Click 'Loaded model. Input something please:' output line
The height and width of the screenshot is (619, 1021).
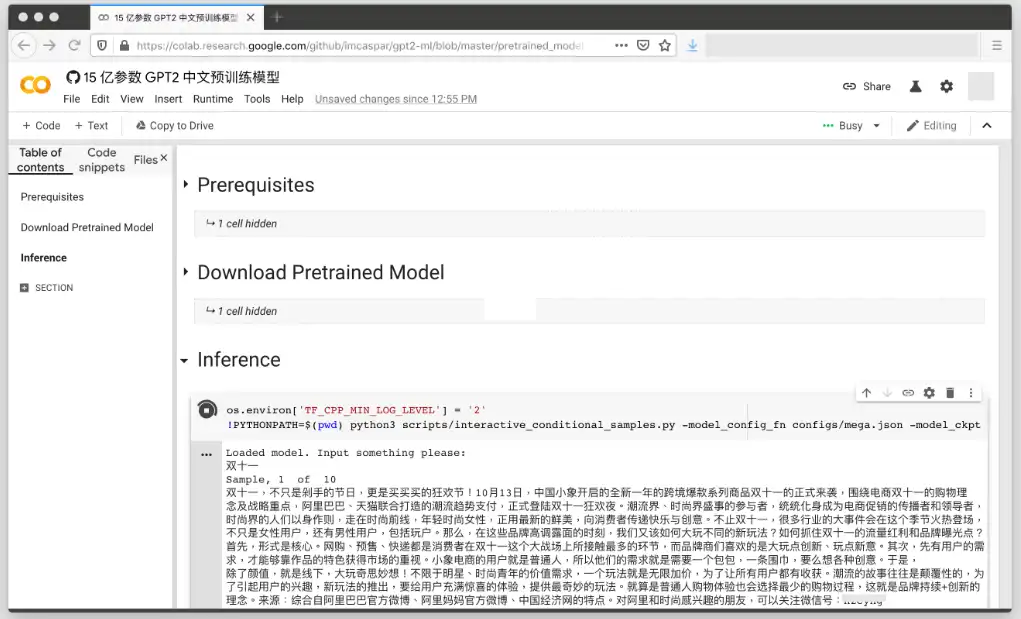[x=346, y=452]
